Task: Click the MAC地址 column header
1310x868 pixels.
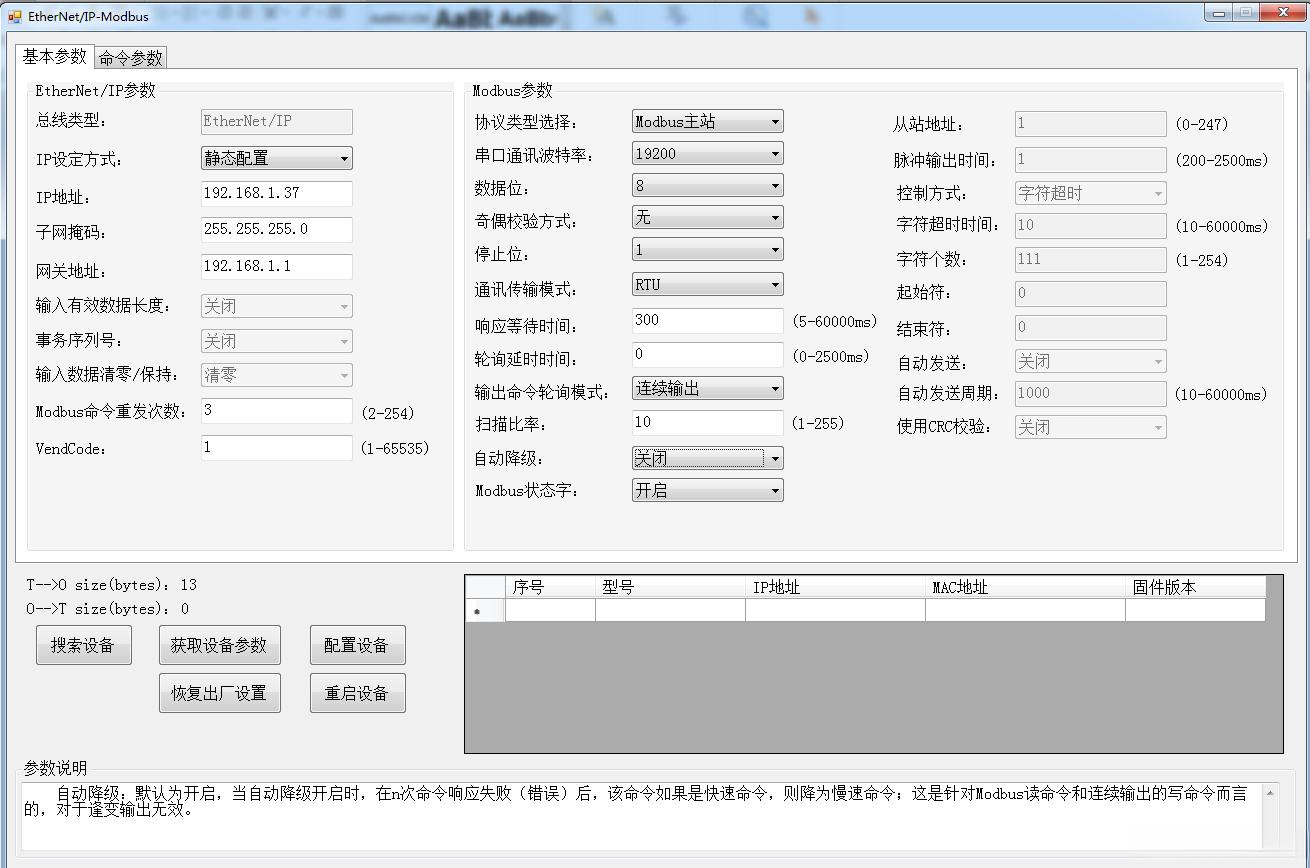Action: [x=1025, y=587]
